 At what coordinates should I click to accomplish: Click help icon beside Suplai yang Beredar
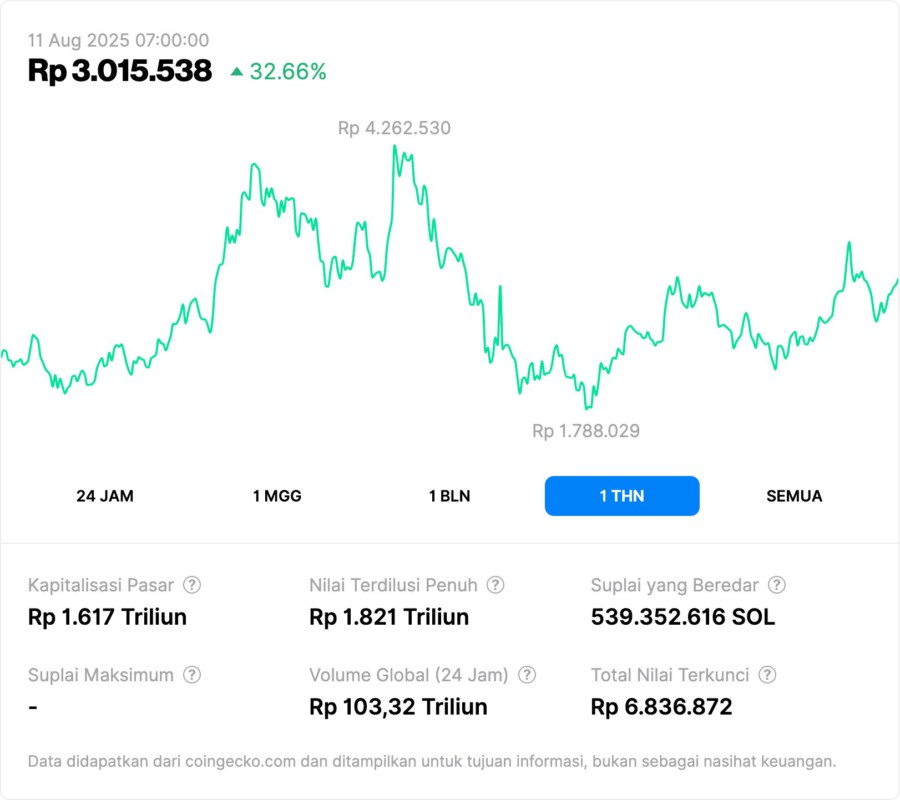(x=776, y=585)
